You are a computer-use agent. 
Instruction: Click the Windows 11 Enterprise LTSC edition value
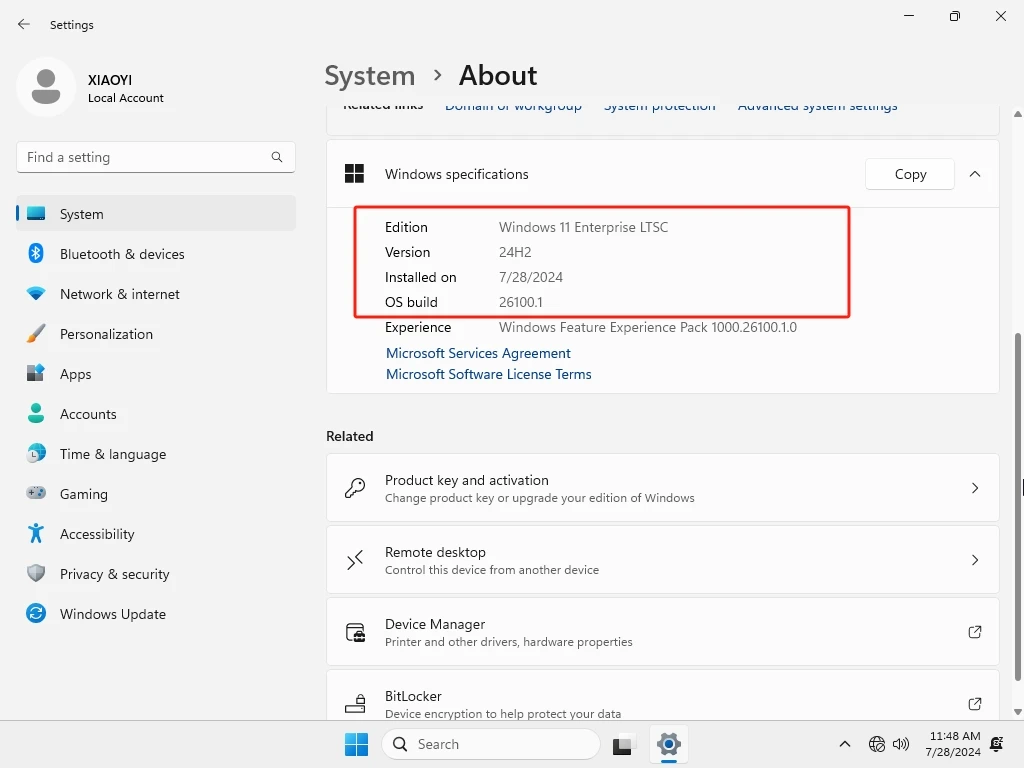click(x=583, y=227)
